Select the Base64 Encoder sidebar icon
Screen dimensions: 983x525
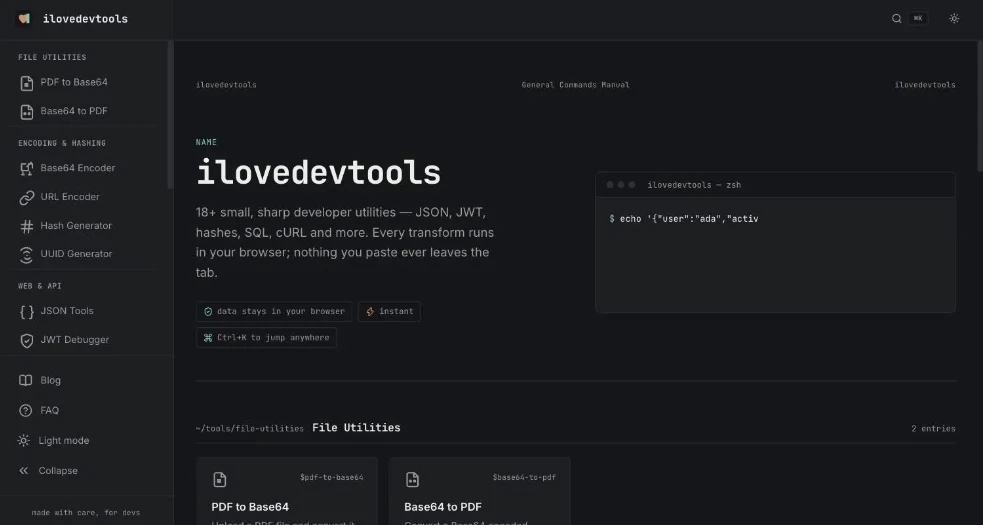(x=26, y=168)
